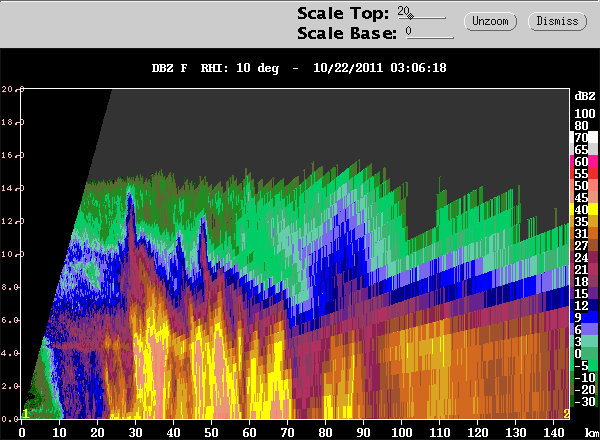Click the Scale Base value 0
Image resolution: width=600 pixels, height=440 pixels.
[x=409, y=31]
